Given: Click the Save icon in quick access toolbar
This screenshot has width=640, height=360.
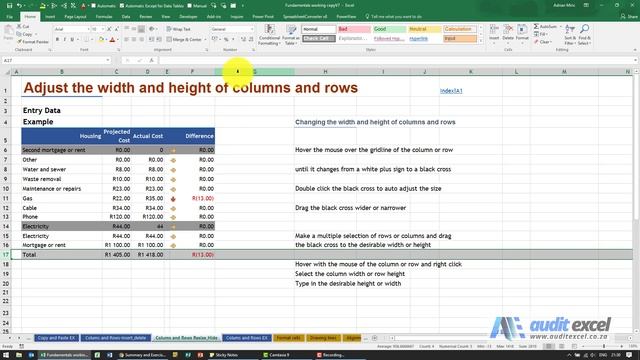Looking at the screenshot, I should [9, 5].
